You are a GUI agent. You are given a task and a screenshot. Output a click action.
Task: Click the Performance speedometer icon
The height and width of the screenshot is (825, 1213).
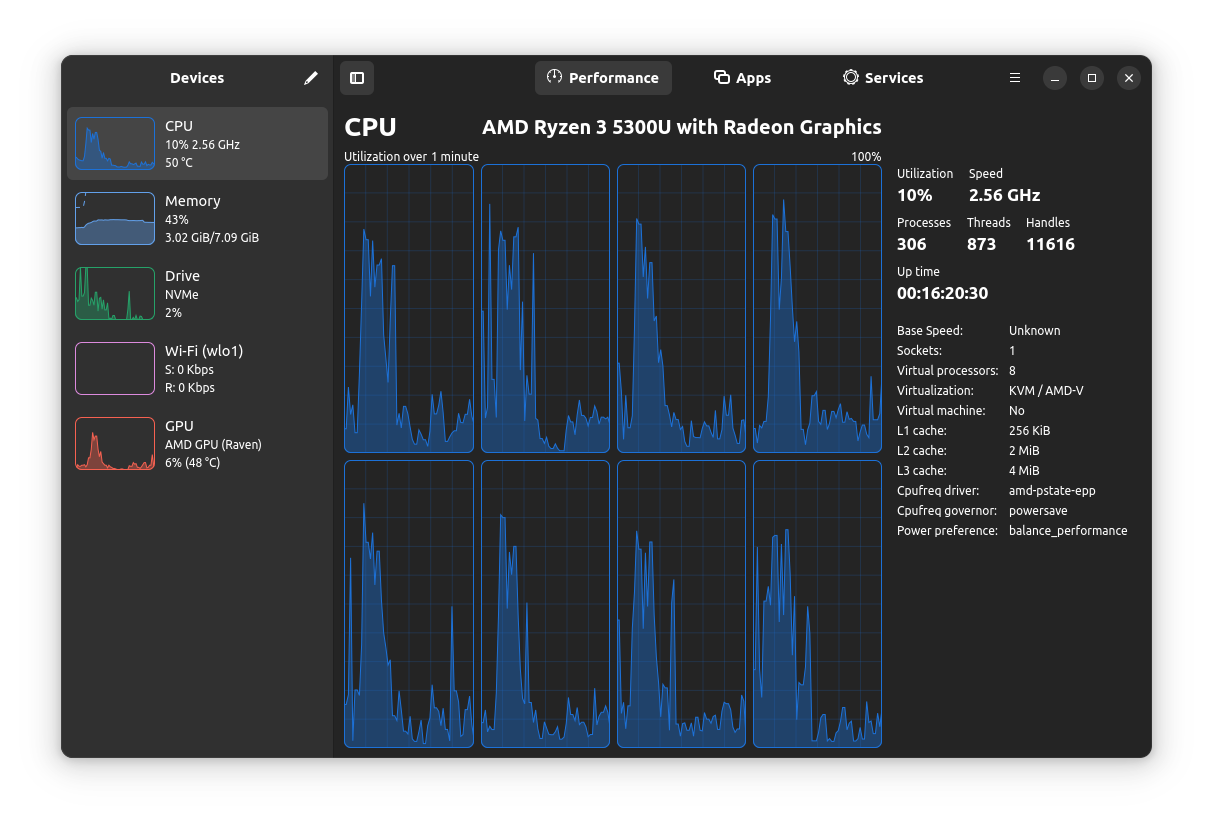[554, 77]
